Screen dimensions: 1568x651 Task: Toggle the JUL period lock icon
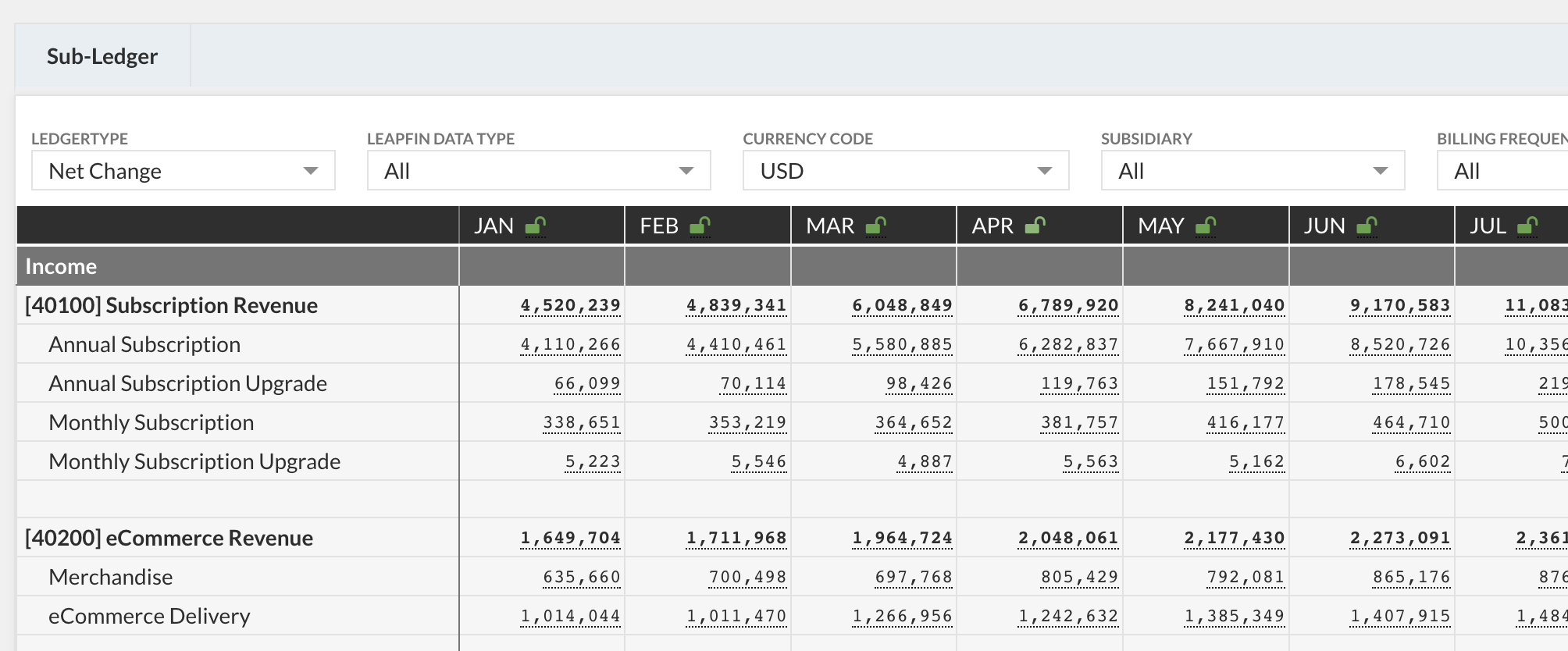point(1527,226)
